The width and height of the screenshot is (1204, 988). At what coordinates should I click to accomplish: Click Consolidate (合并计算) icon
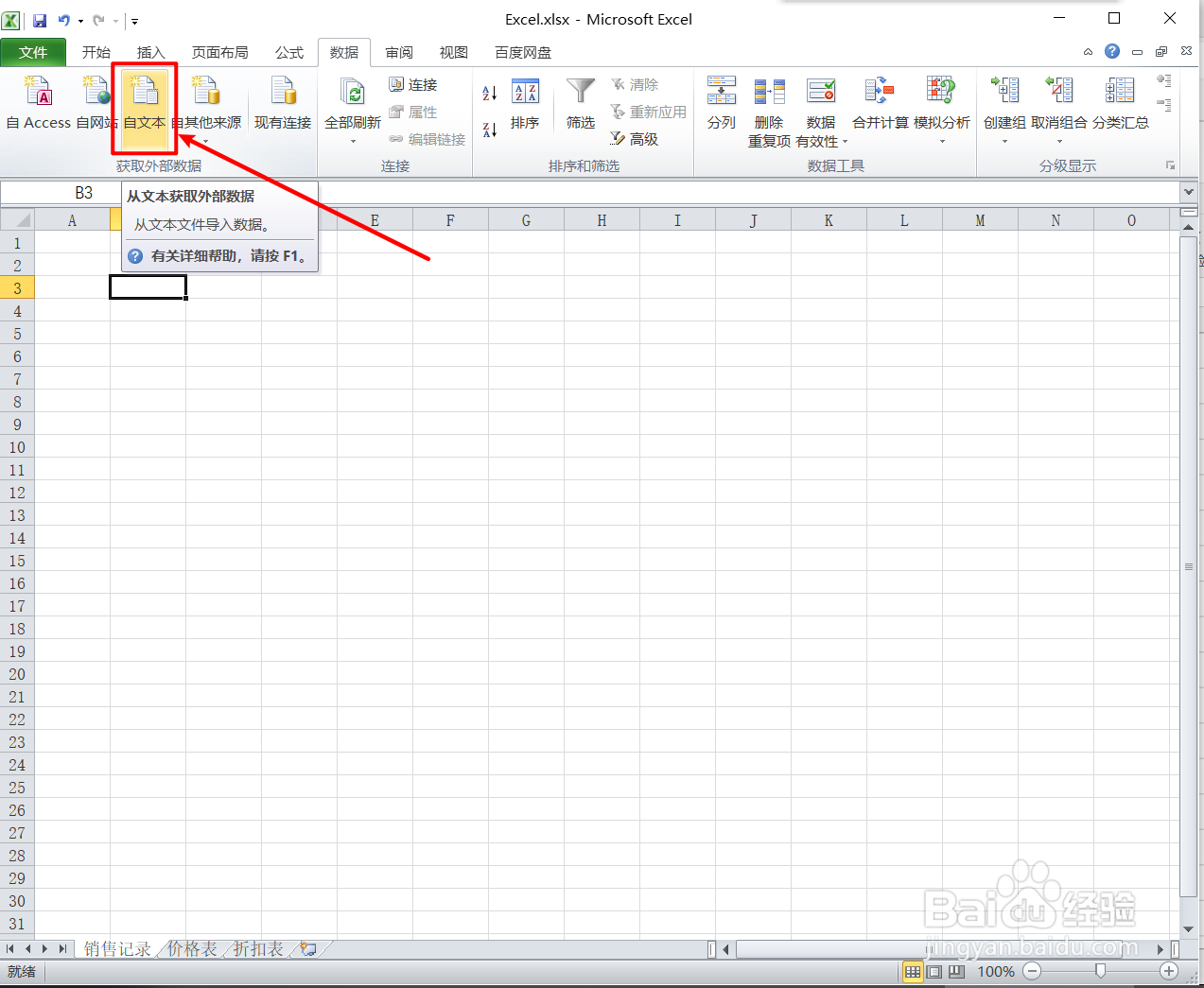[881, 92]
